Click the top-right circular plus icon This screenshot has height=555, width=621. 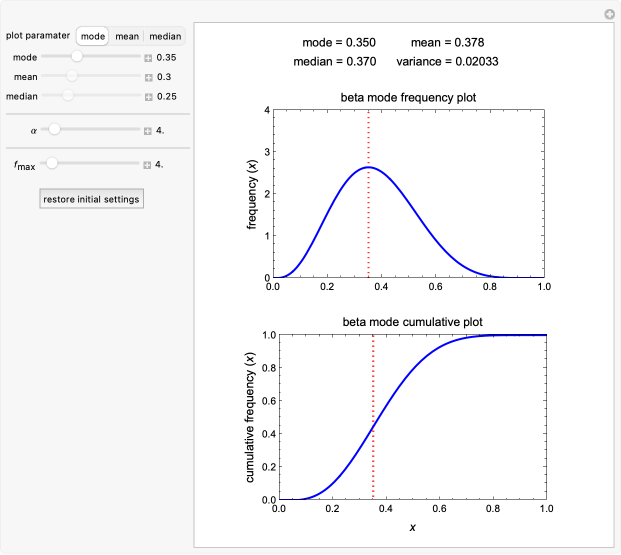608,14
